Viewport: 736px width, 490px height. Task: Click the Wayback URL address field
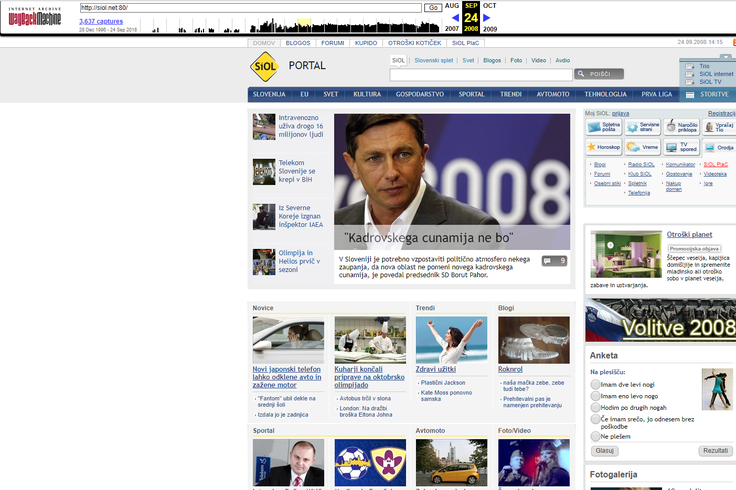251,8
